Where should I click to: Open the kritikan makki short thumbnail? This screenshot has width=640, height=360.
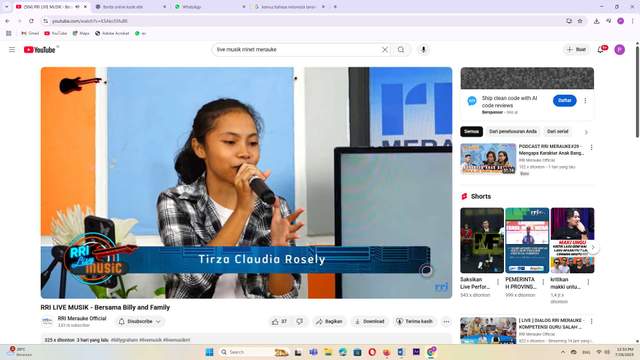pos(572,240)
